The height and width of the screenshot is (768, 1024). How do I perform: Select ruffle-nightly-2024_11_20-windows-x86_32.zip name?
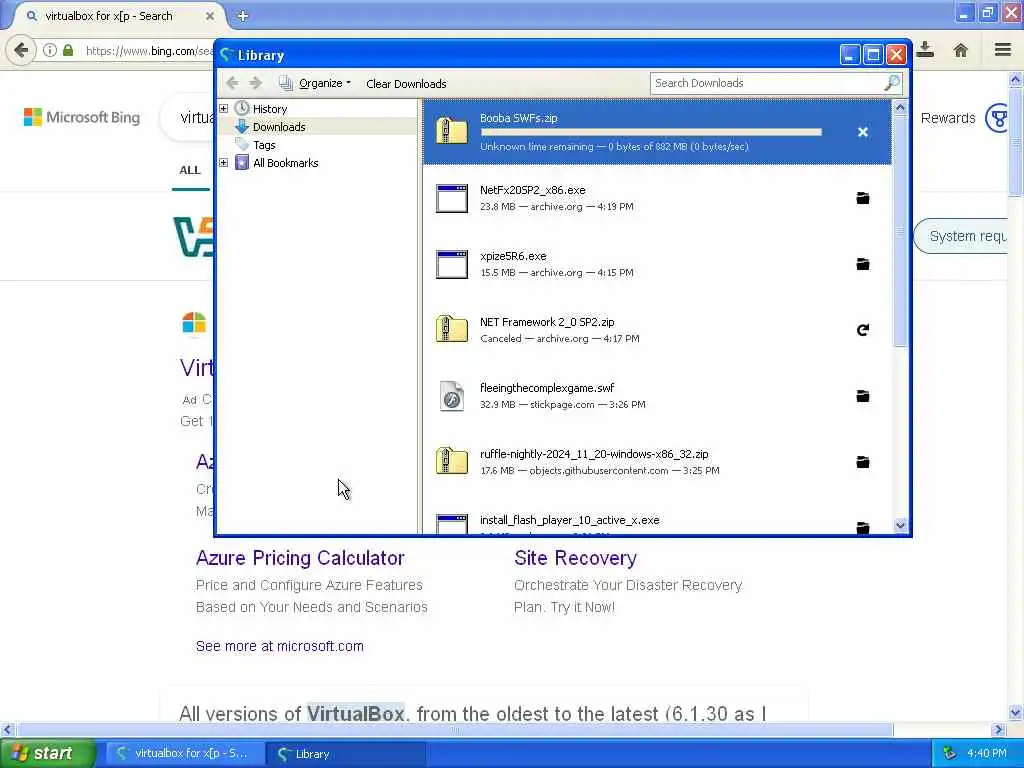pos(594,454)
